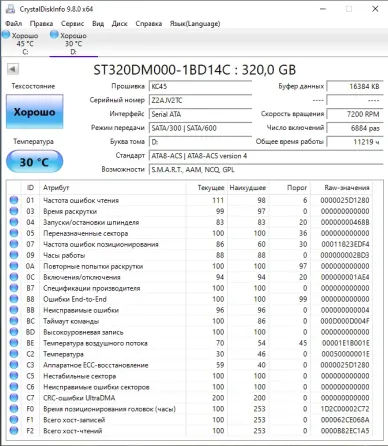Click status icon for C5 Нестабильные сектора
Viewport: 388px width, 446px height.
tap(14, 376)
